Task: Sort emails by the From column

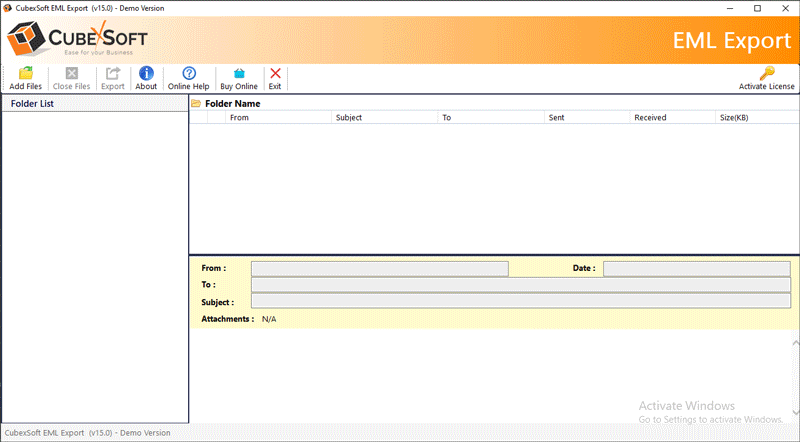Action: pos(278,117)
